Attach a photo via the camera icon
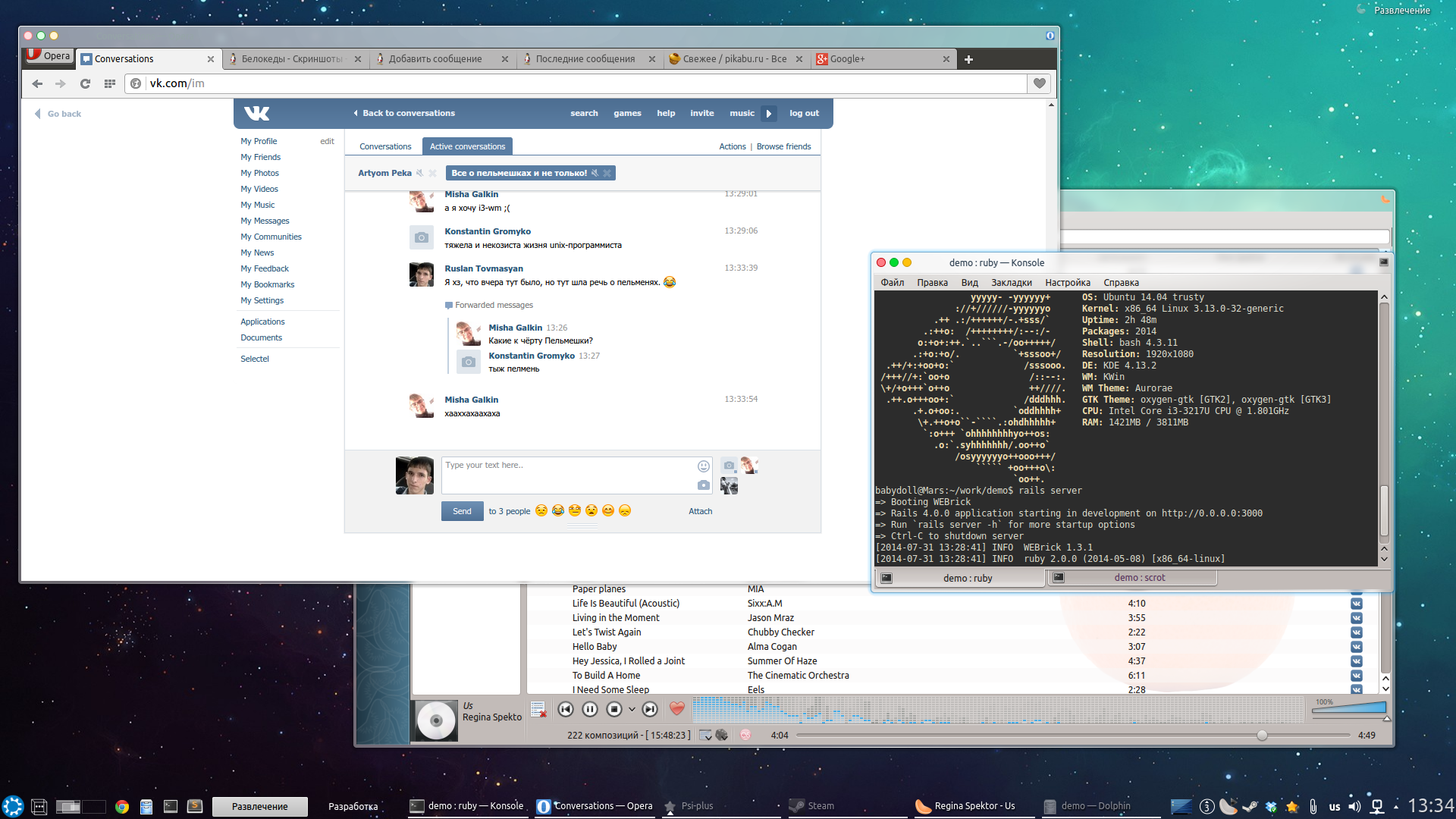 click(703, 485)
